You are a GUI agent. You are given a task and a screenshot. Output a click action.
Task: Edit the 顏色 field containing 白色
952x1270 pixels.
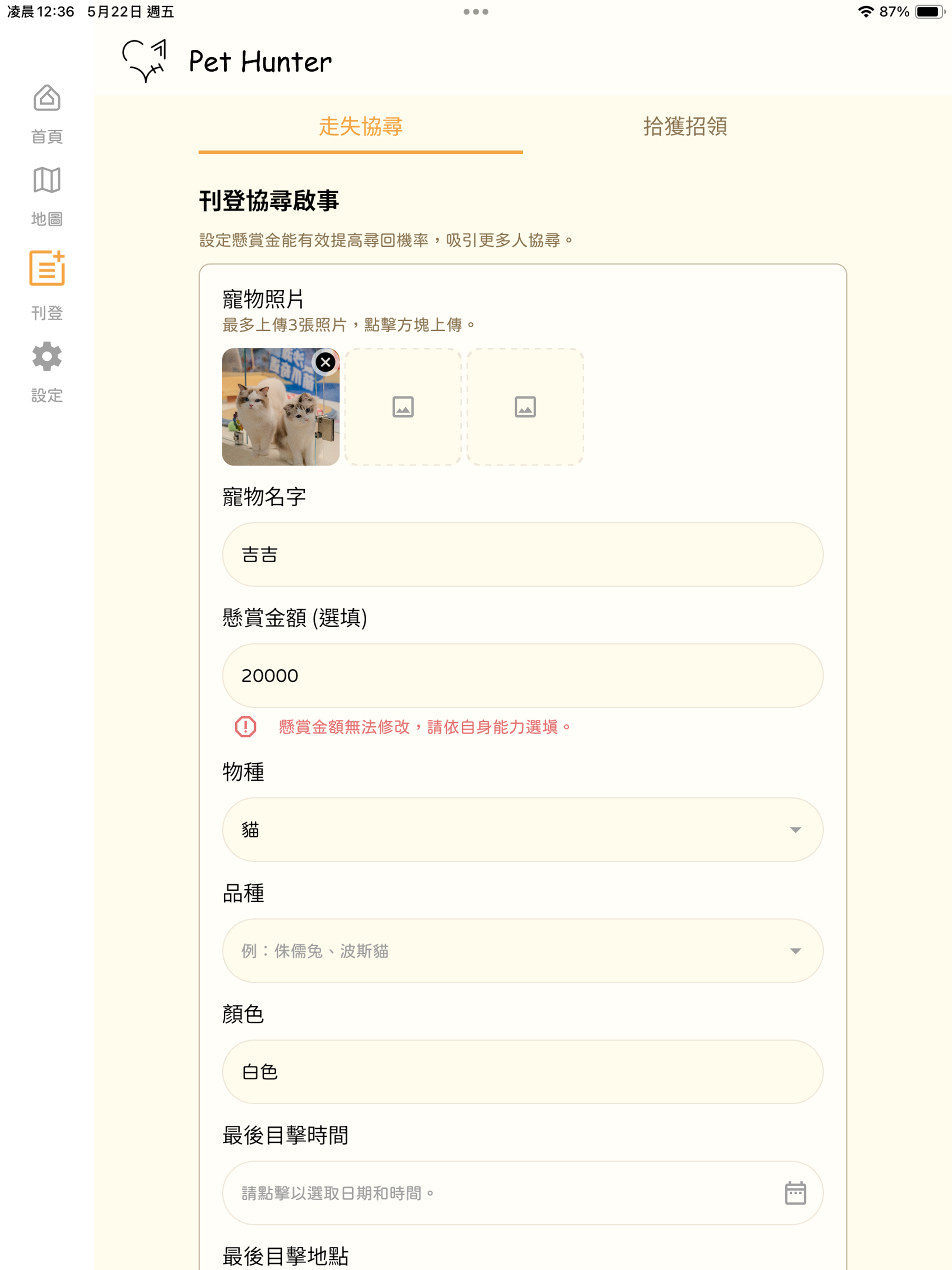523,1072
